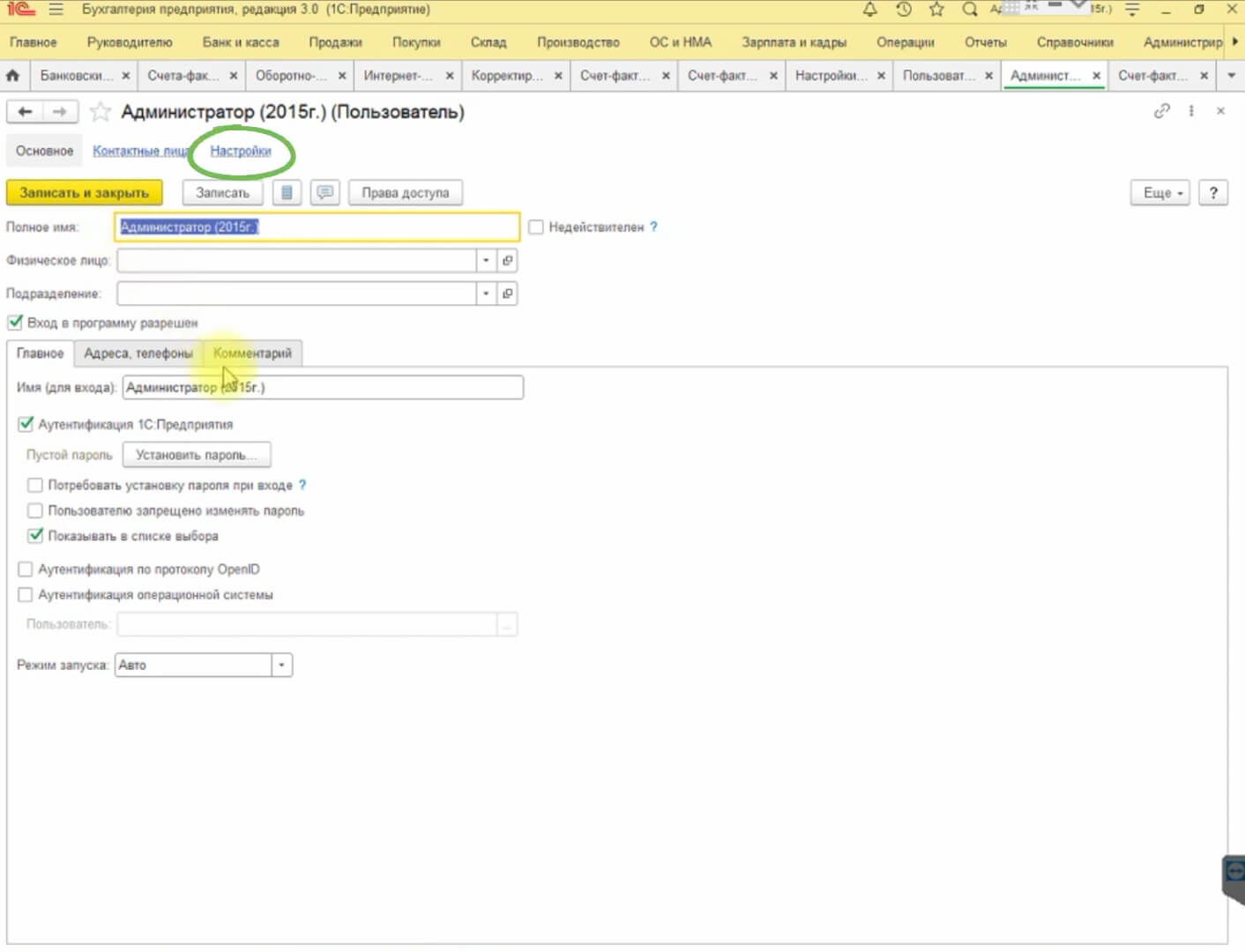Go forward with right arrow

60,112
